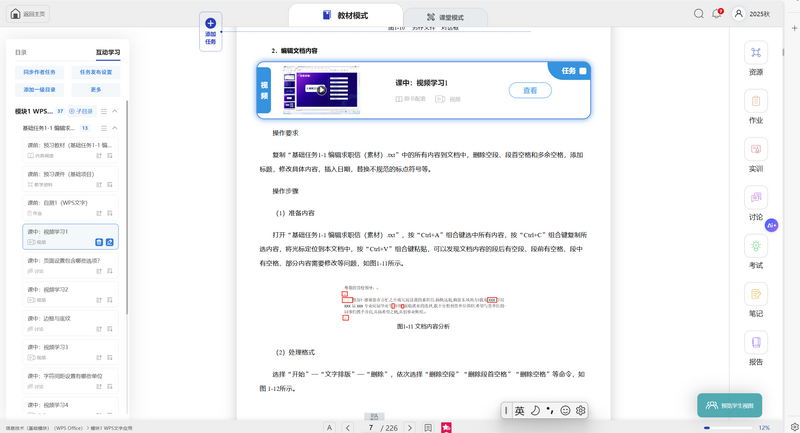Click 添加一级目录 button

point(39,90)
